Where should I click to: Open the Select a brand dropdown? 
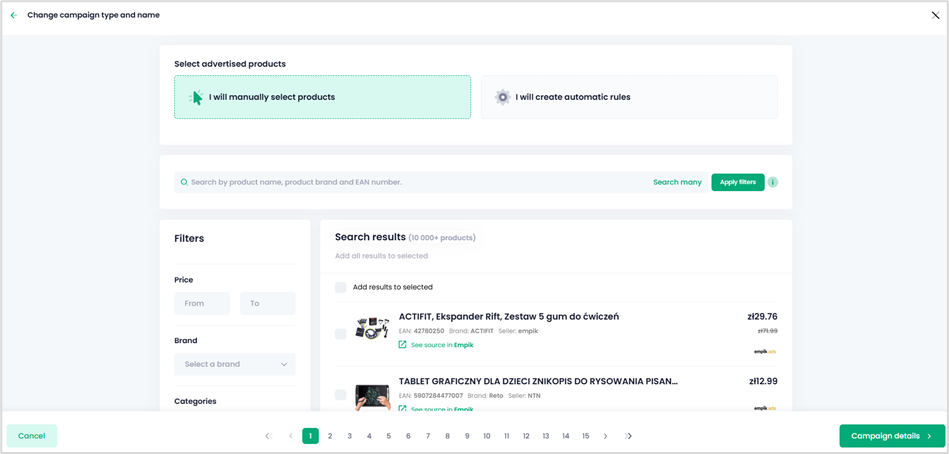click(x=235, y=364)
